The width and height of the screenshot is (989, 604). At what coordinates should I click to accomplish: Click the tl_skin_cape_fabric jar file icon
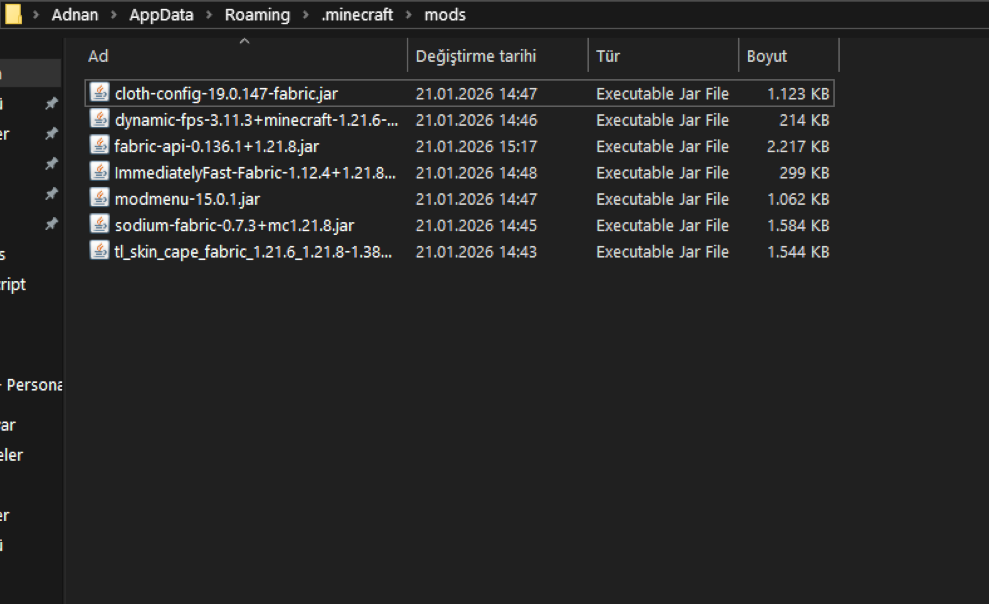[x=99, y=252]
